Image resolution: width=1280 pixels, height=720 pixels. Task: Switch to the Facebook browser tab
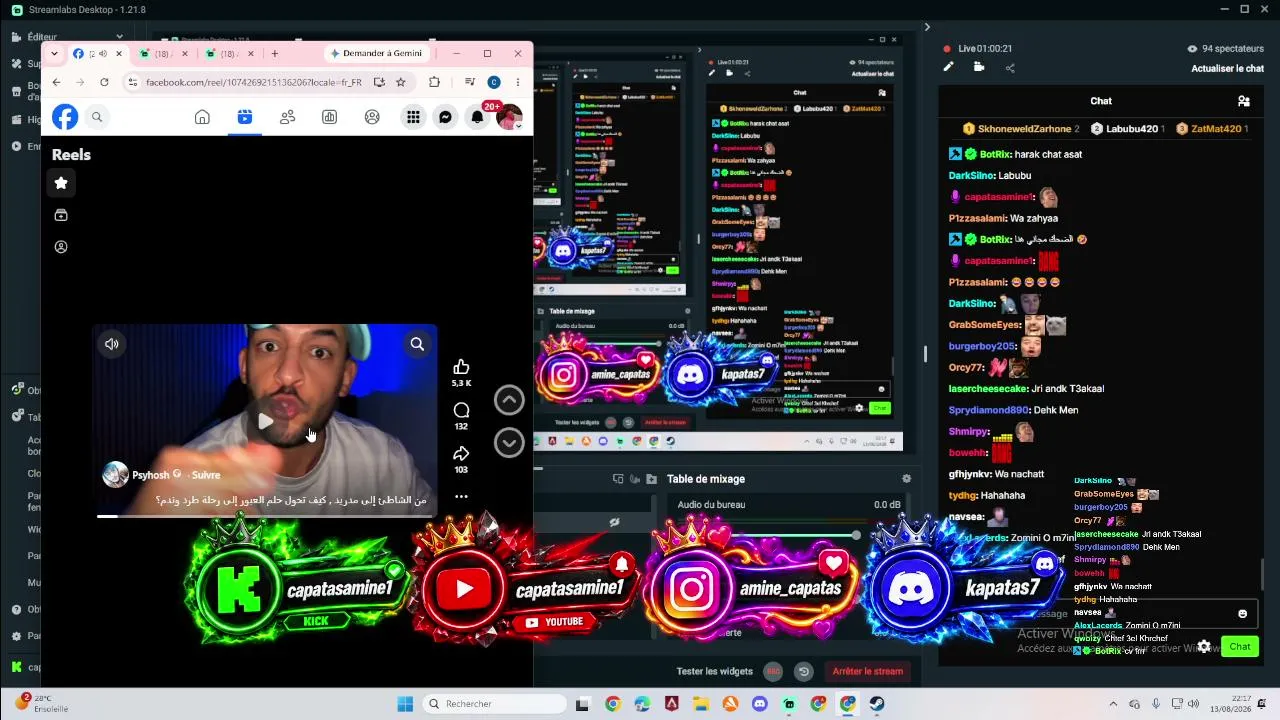click(97, 53)
